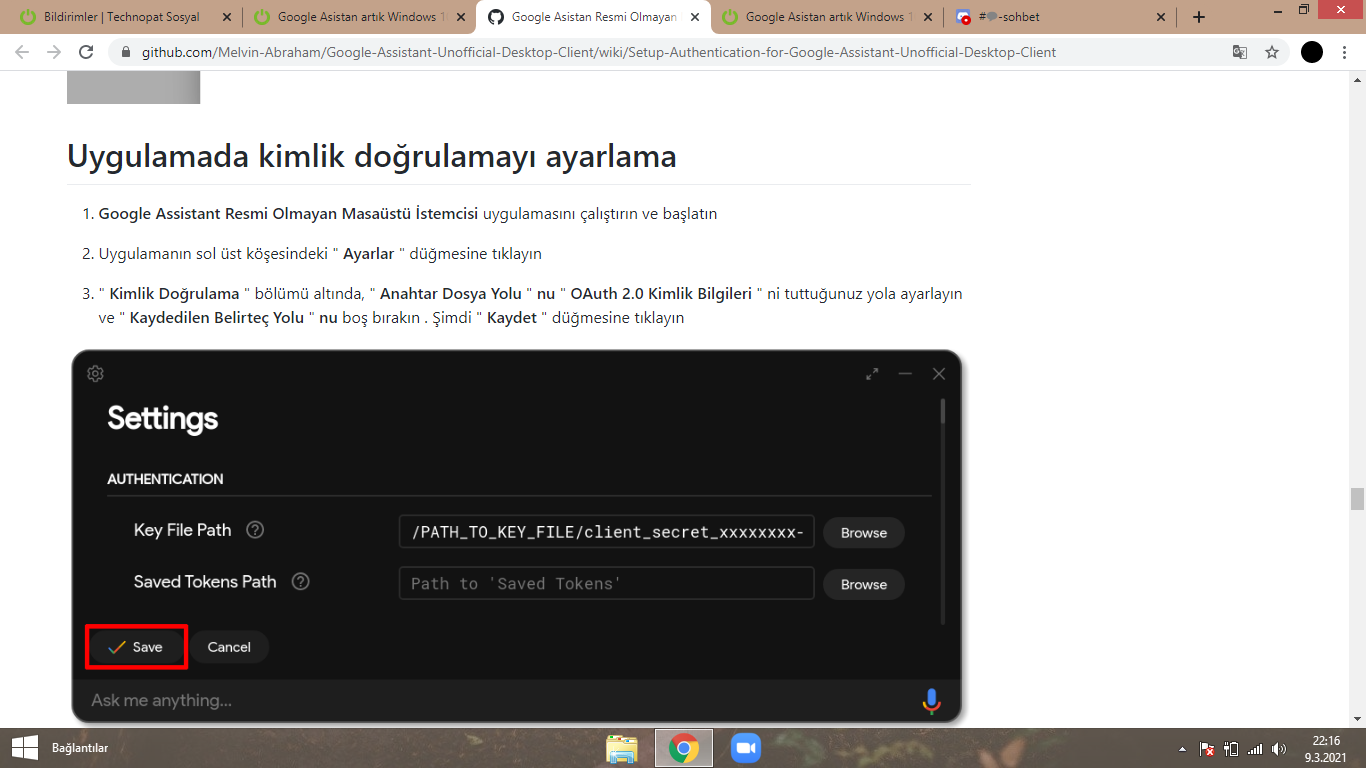Click Browse next to Saved Tokens Path
1366x768 pixels.
coord(864,584)
